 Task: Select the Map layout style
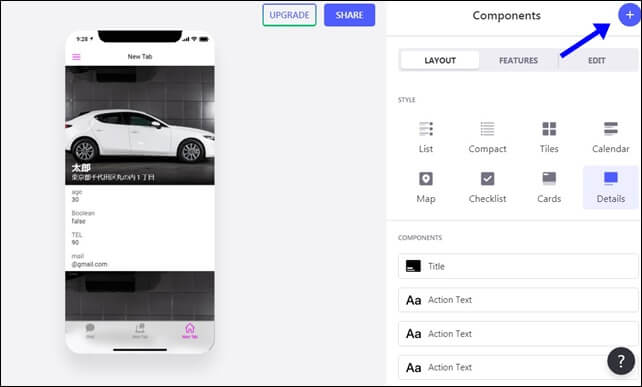[426, 188]
